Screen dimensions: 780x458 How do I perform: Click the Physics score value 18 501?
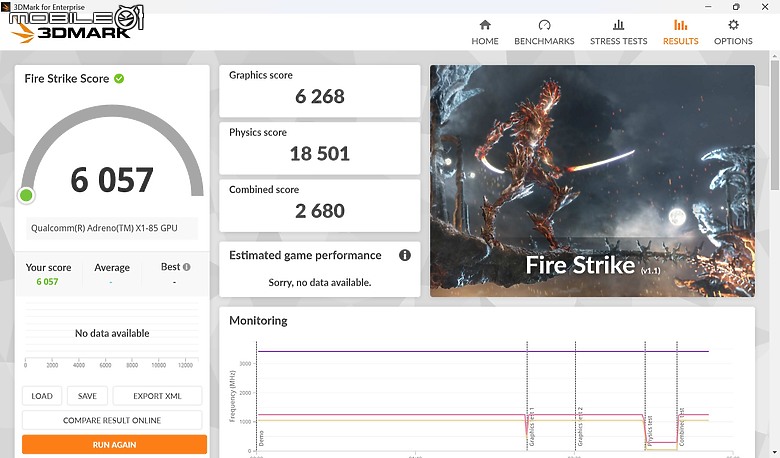pos(320,154)
